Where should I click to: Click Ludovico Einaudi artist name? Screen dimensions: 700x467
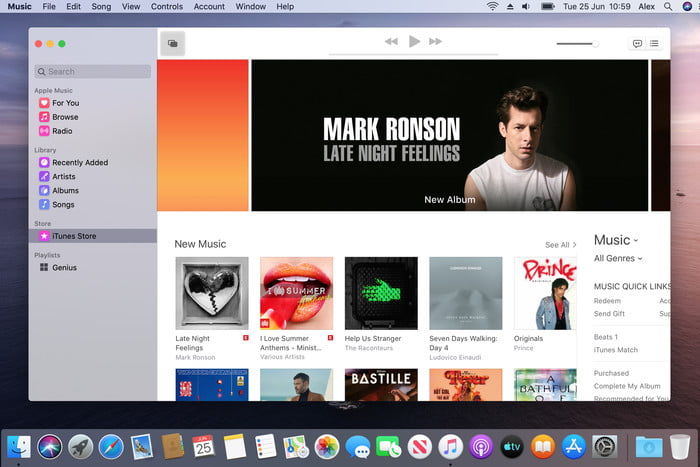[455, 357]
